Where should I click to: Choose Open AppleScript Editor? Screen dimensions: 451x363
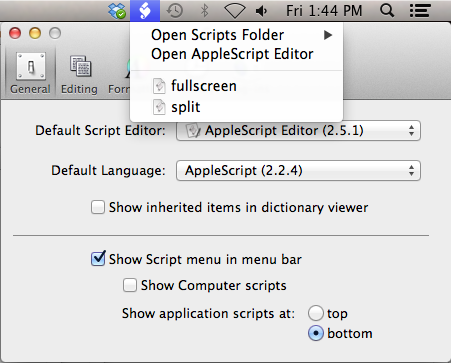coord(236,54)
